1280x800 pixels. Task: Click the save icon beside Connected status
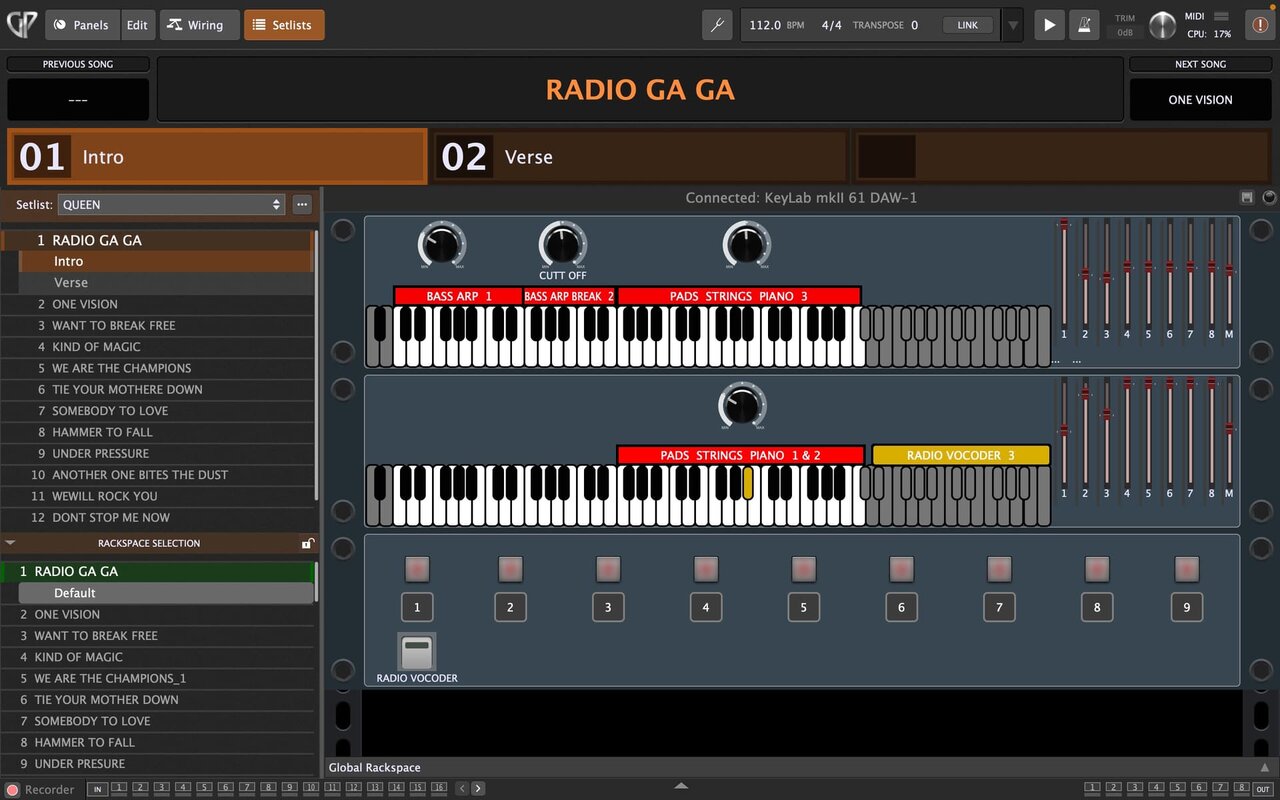click(1247, 198)
